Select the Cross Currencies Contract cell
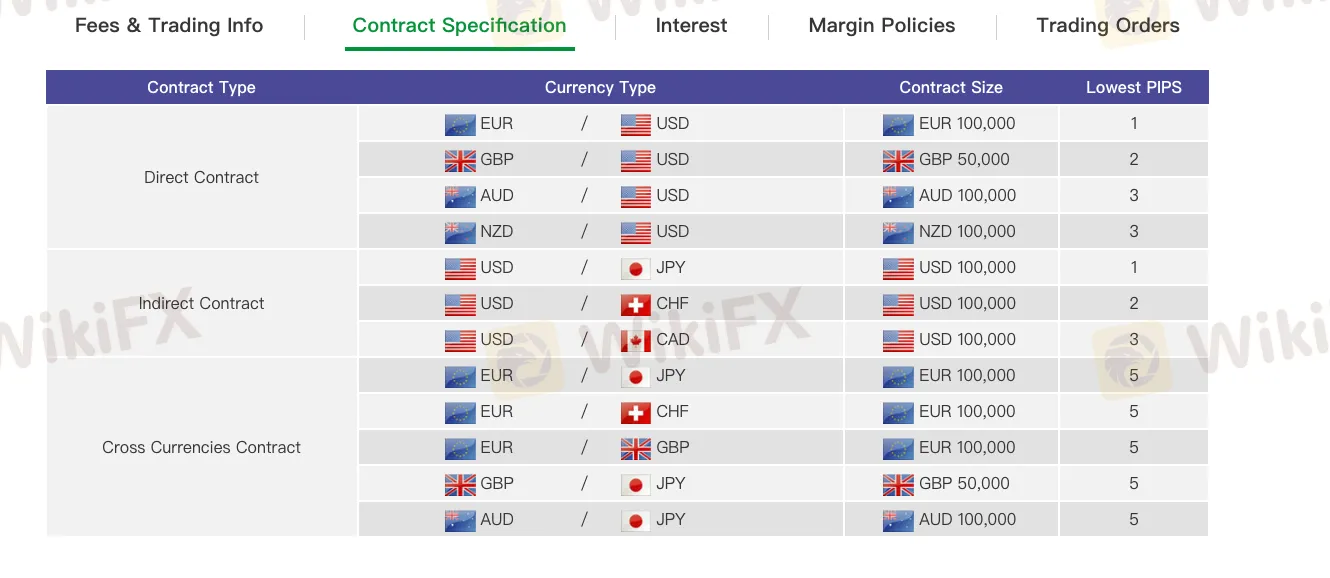 pyautogui.click(x=202, y=447)
